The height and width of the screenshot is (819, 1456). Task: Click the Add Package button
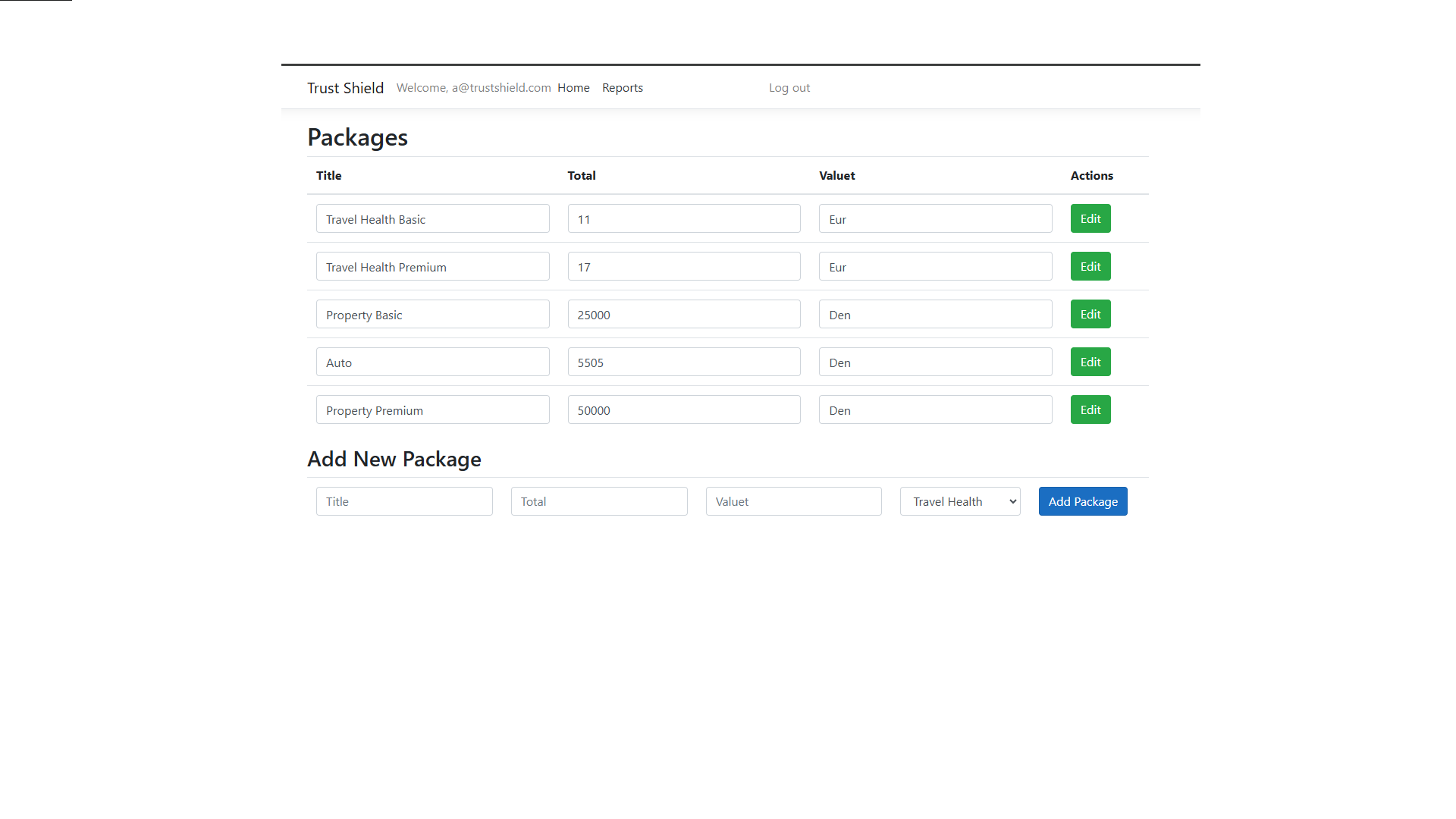tap(1082, 501)
